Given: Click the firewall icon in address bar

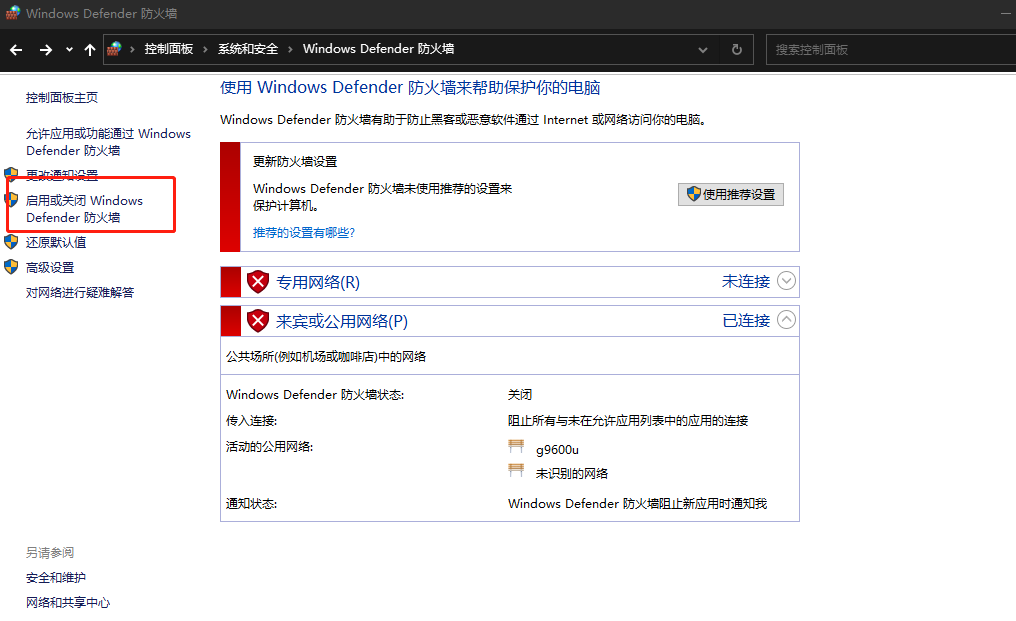Looking at the screenshot, I should point(115,49).
